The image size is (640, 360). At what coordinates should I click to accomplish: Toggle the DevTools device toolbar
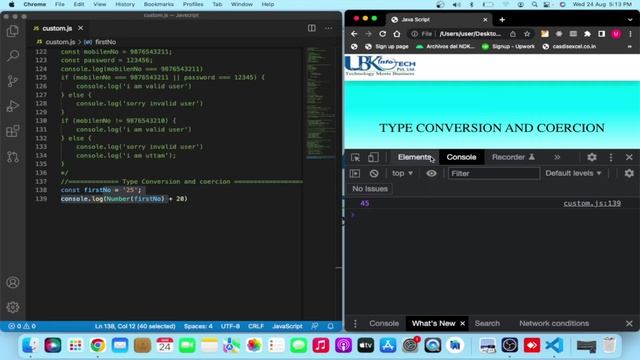pyautogui.click(x=373, y=157)
